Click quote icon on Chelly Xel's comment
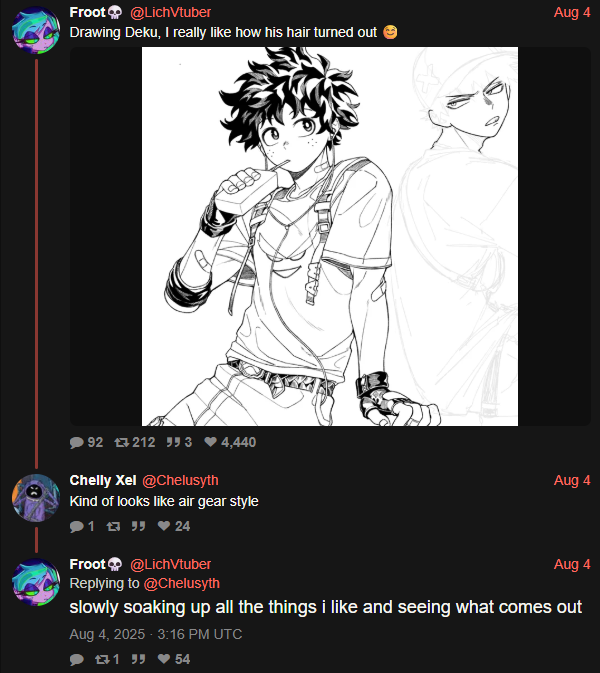Image resolution: width=600 pixels, height=673 pixels. tap(138, 526)
